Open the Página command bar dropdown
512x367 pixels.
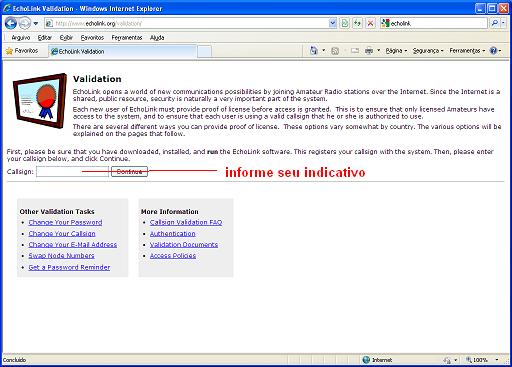[x=396, y=51]
